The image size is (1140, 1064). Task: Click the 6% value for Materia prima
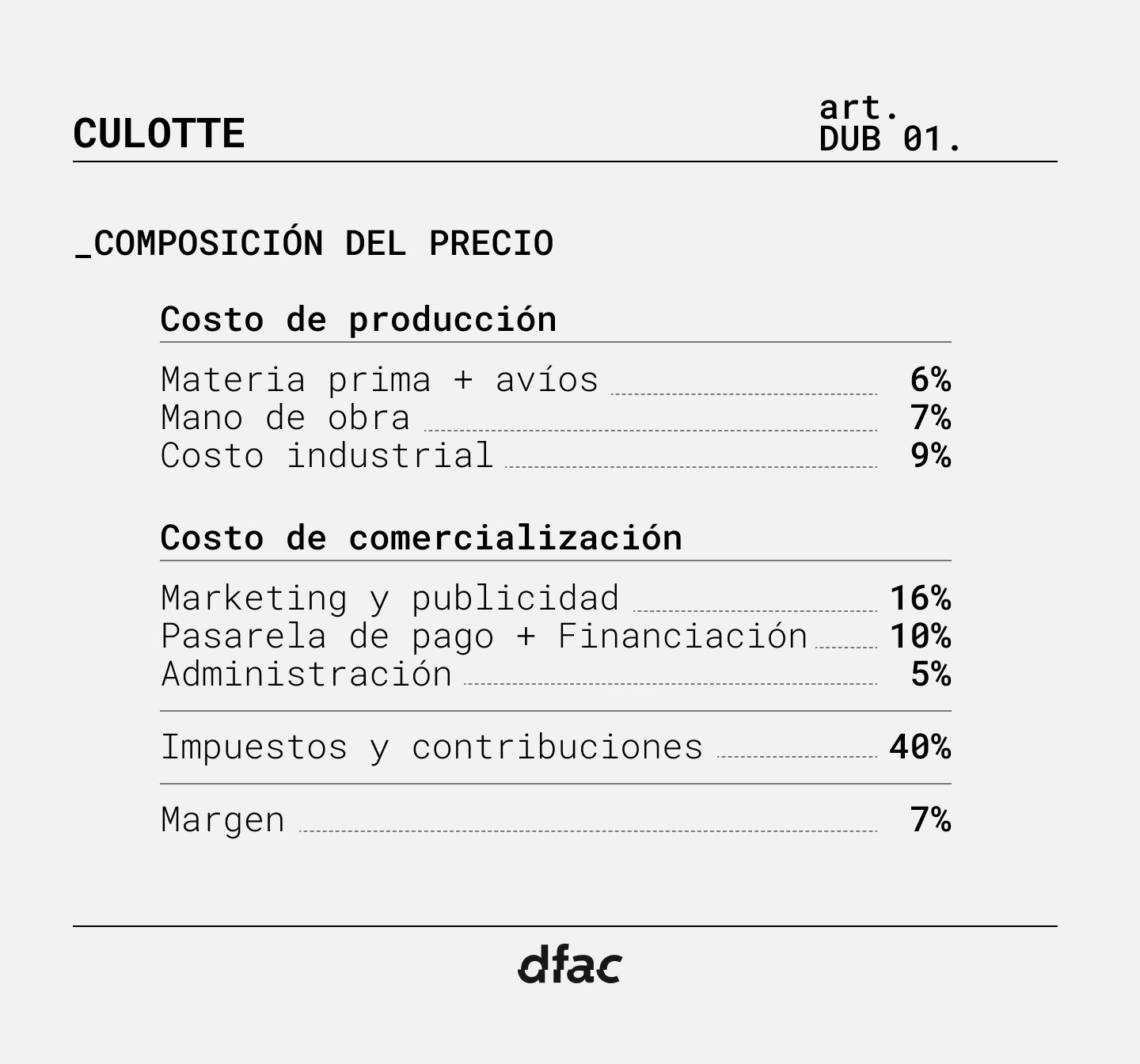930,380
